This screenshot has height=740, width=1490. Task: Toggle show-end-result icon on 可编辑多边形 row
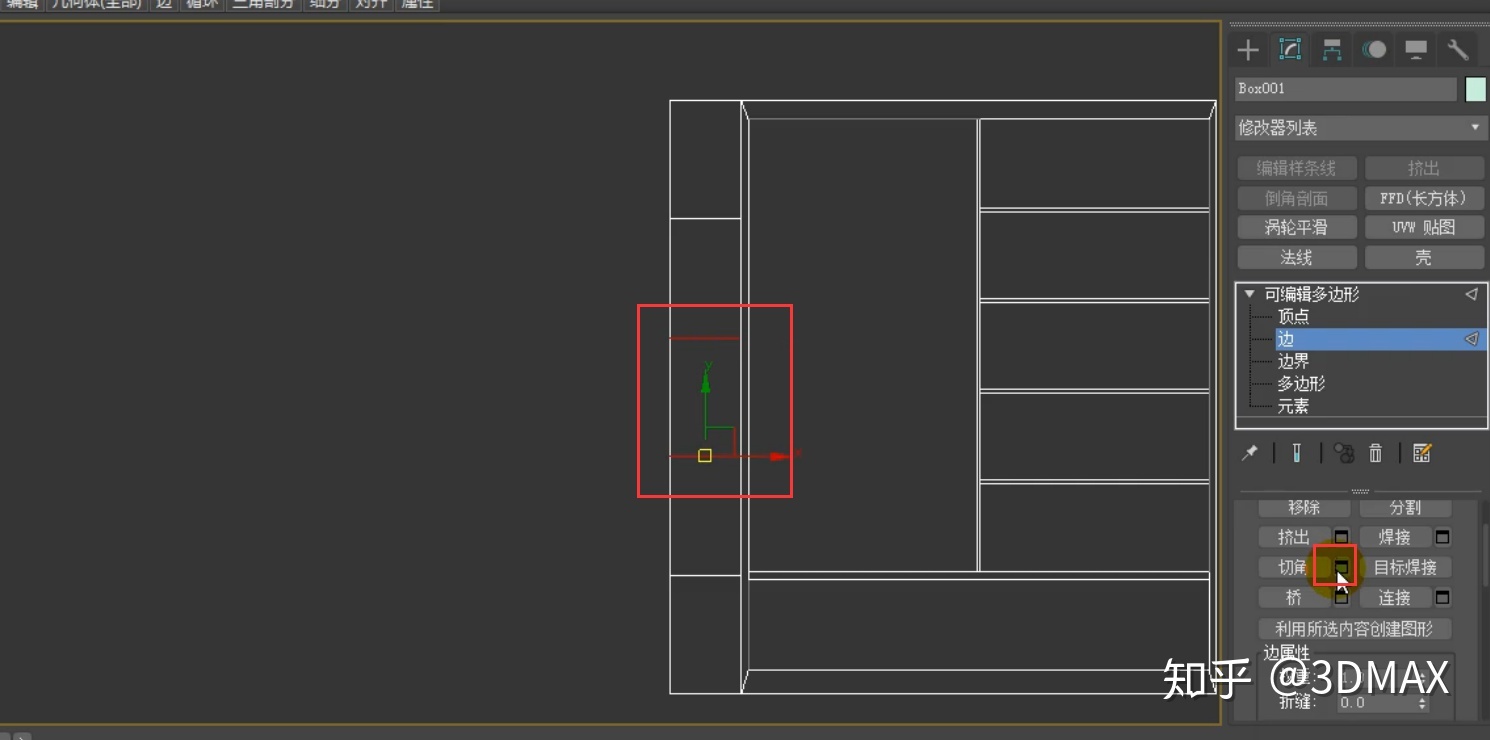[x=1471, y=294]
